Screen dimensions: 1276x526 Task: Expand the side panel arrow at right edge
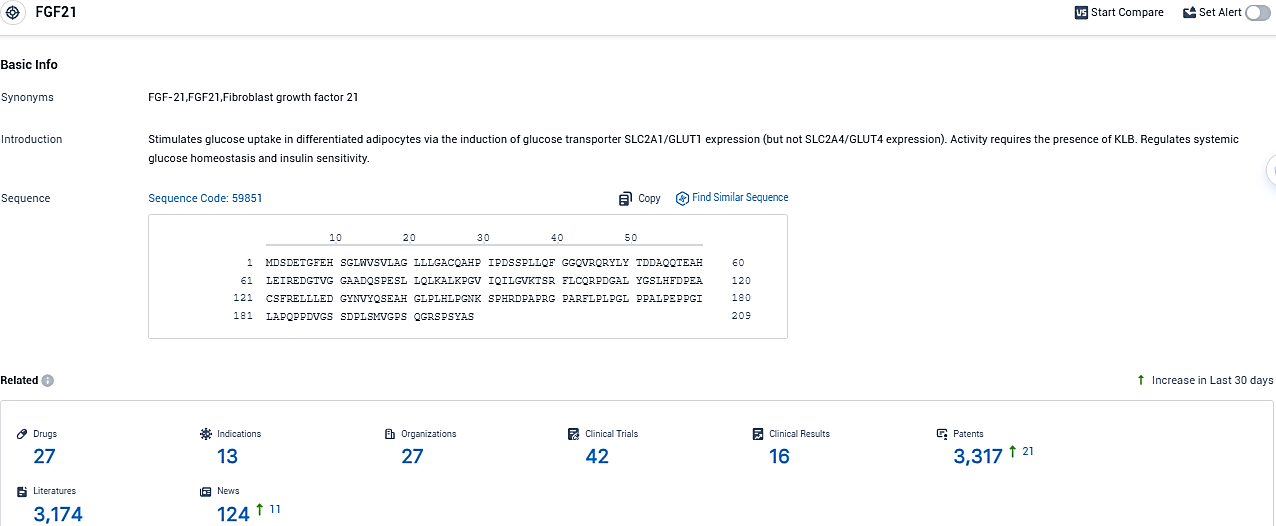pos(1271,170)
